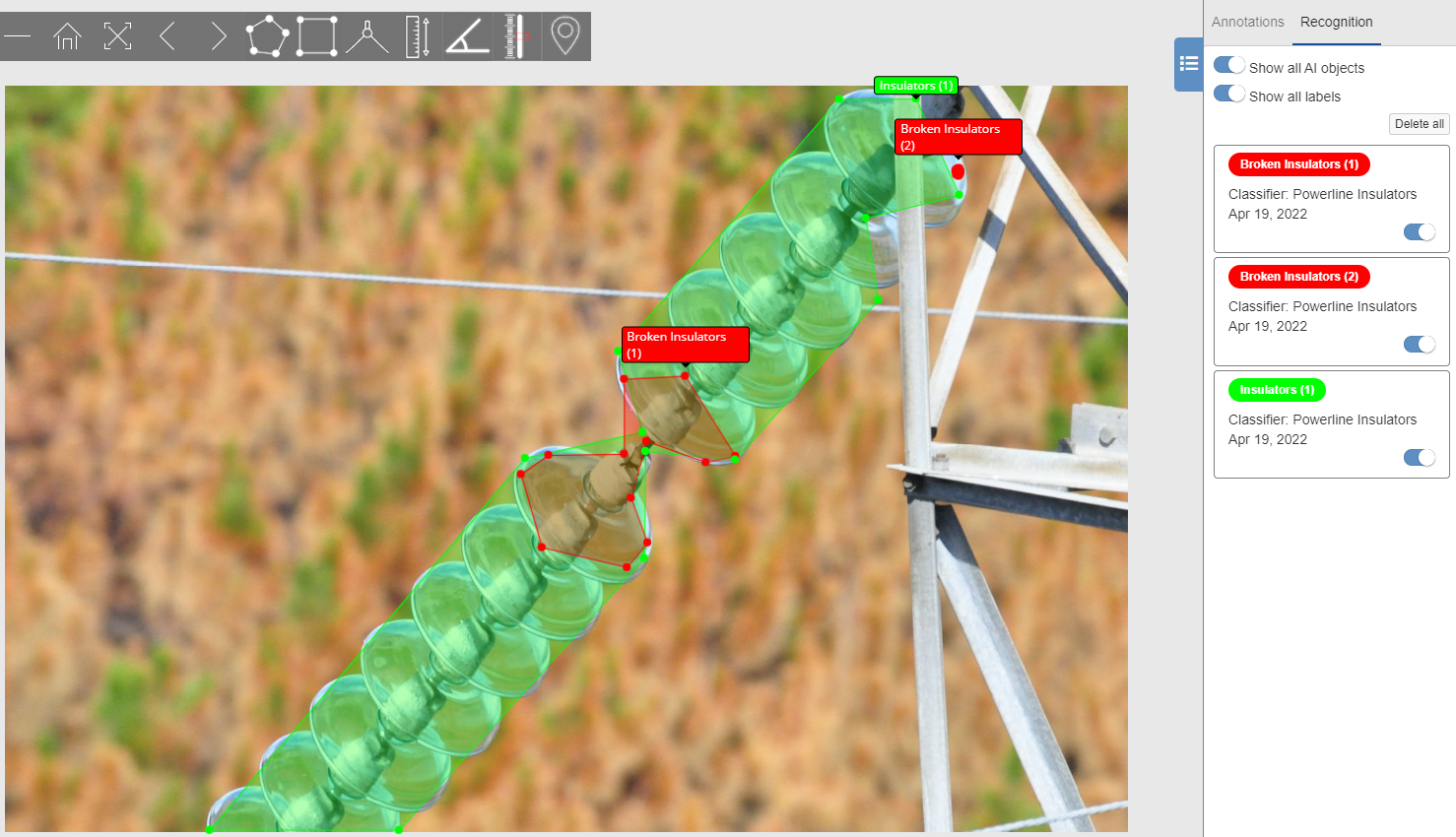Select the location pin marker tool

[564, 36]
